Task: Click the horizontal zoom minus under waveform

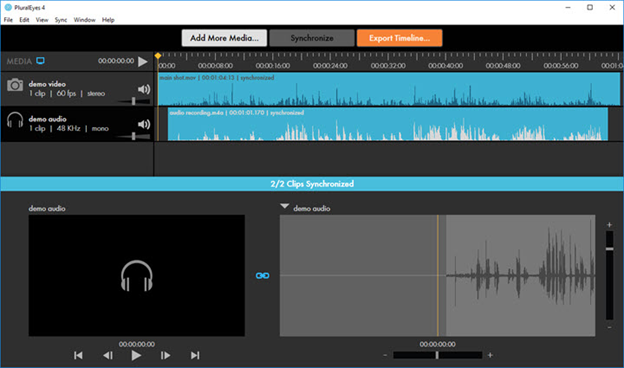Action: click(x=385, y=355)
